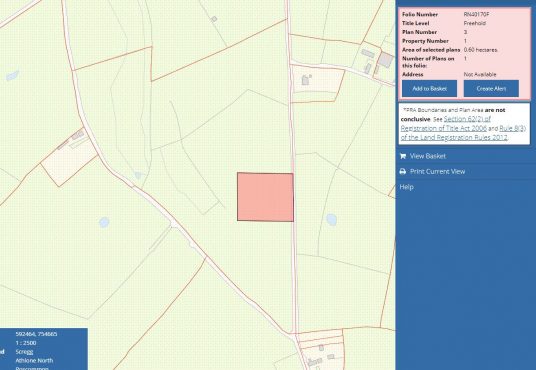Image resolution: width=536 pixels, height=370 pixels.
Task: Click the 1:2500 map scale readout
Action: click(26, 343)
